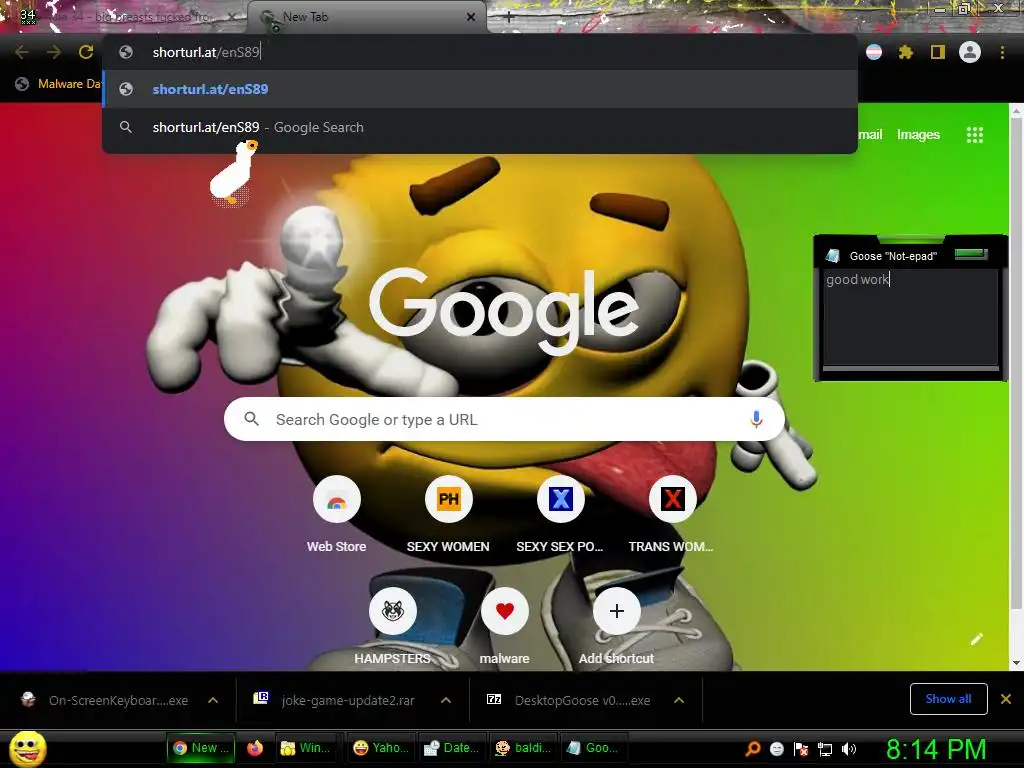Click the browser back arrow
The width and height of the screenshot is (1024, 768).
(22, 52)
